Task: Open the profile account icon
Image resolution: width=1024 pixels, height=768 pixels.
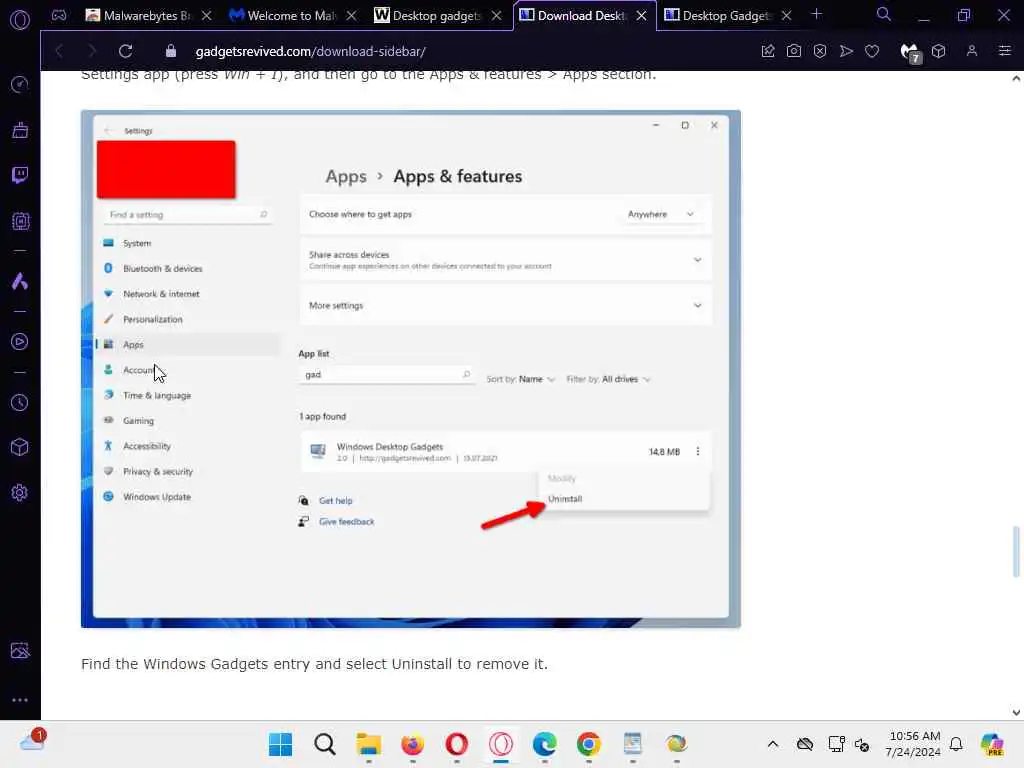Action: (972, 51)
